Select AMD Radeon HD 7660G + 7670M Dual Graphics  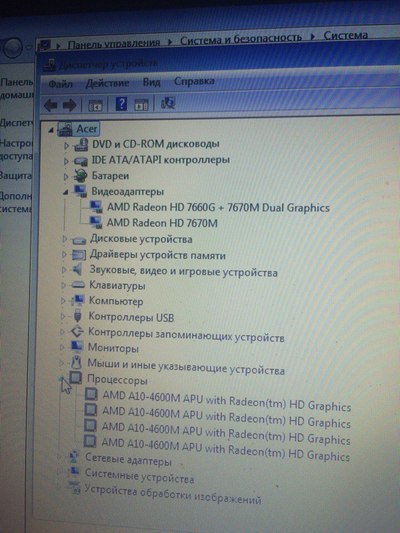tap(219, 207)
